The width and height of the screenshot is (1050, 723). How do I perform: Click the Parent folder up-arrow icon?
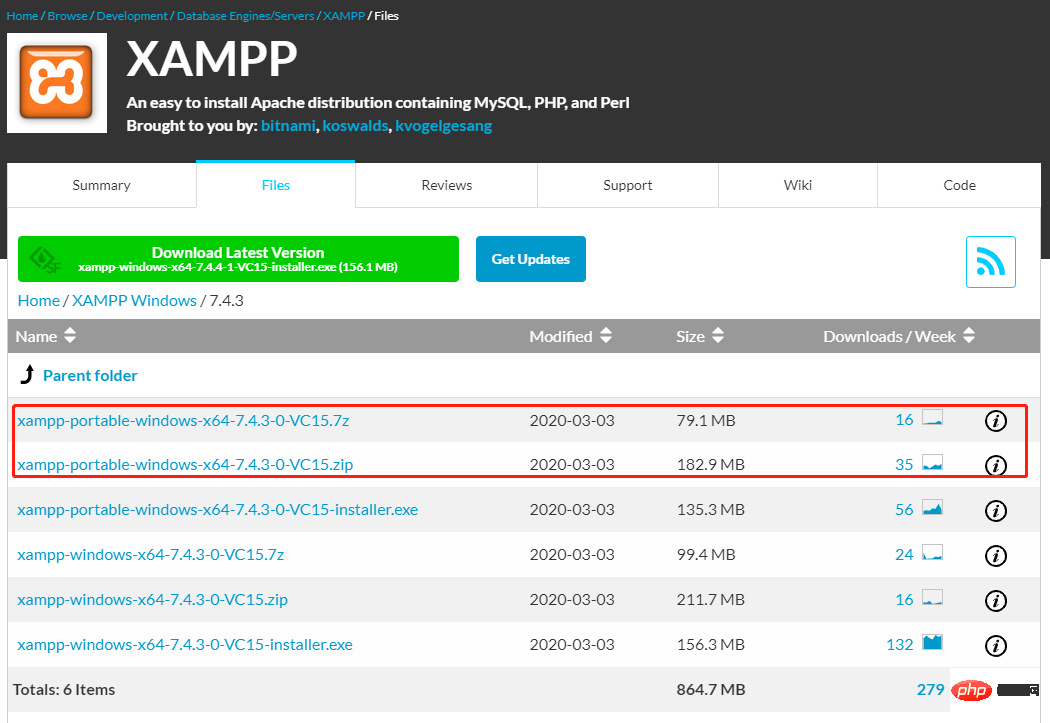pyautogui.click(x=27, y=375)
